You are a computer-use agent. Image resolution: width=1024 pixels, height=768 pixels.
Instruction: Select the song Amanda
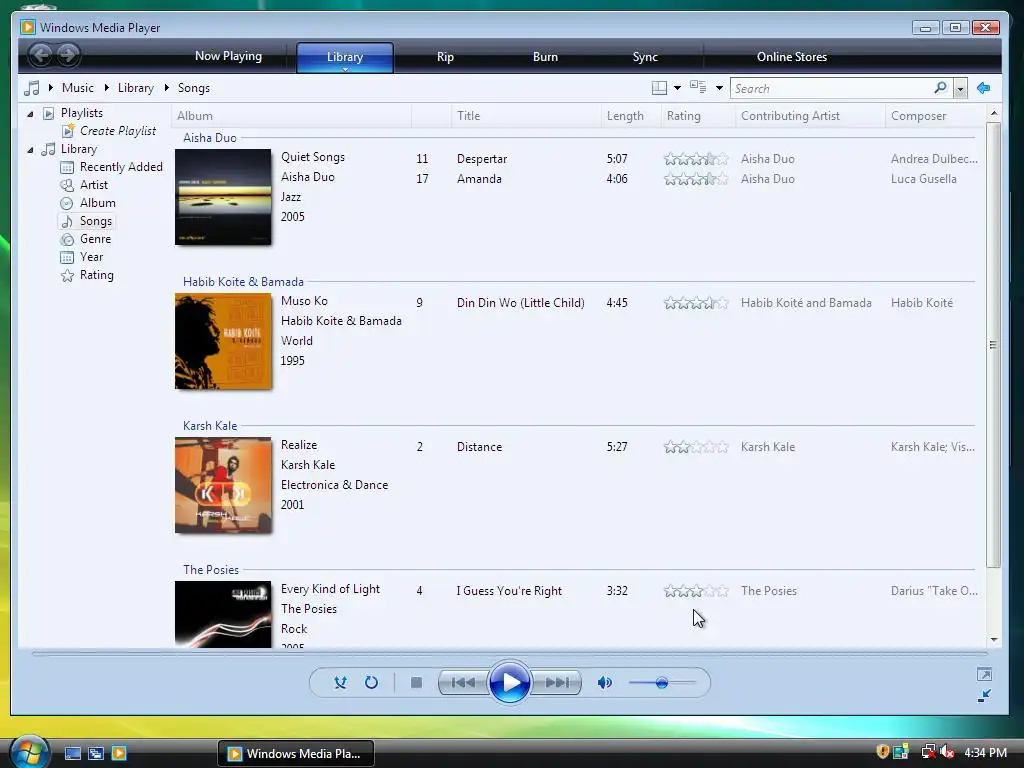(x=479, y=179)
